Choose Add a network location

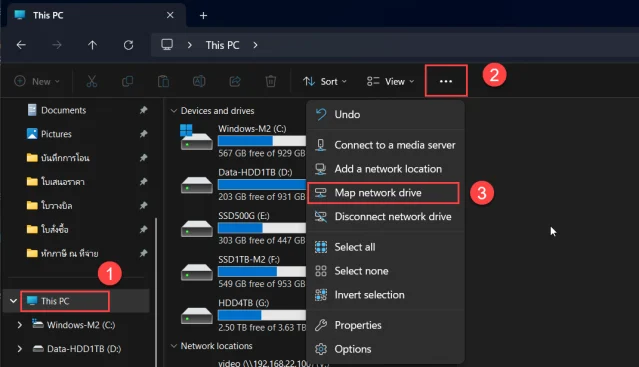pyautogui.click(x=385, y=169)
